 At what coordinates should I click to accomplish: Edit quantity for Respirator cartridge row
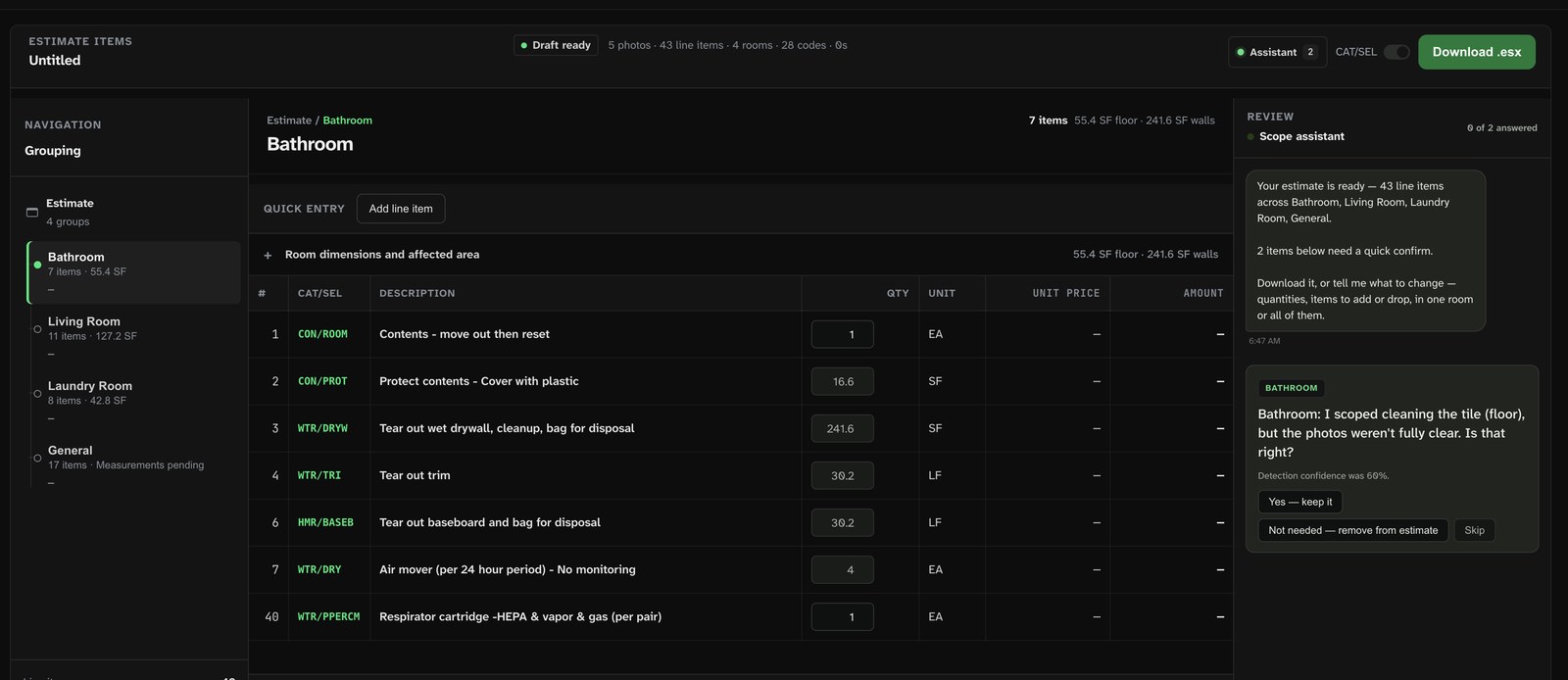click(842, 616)
